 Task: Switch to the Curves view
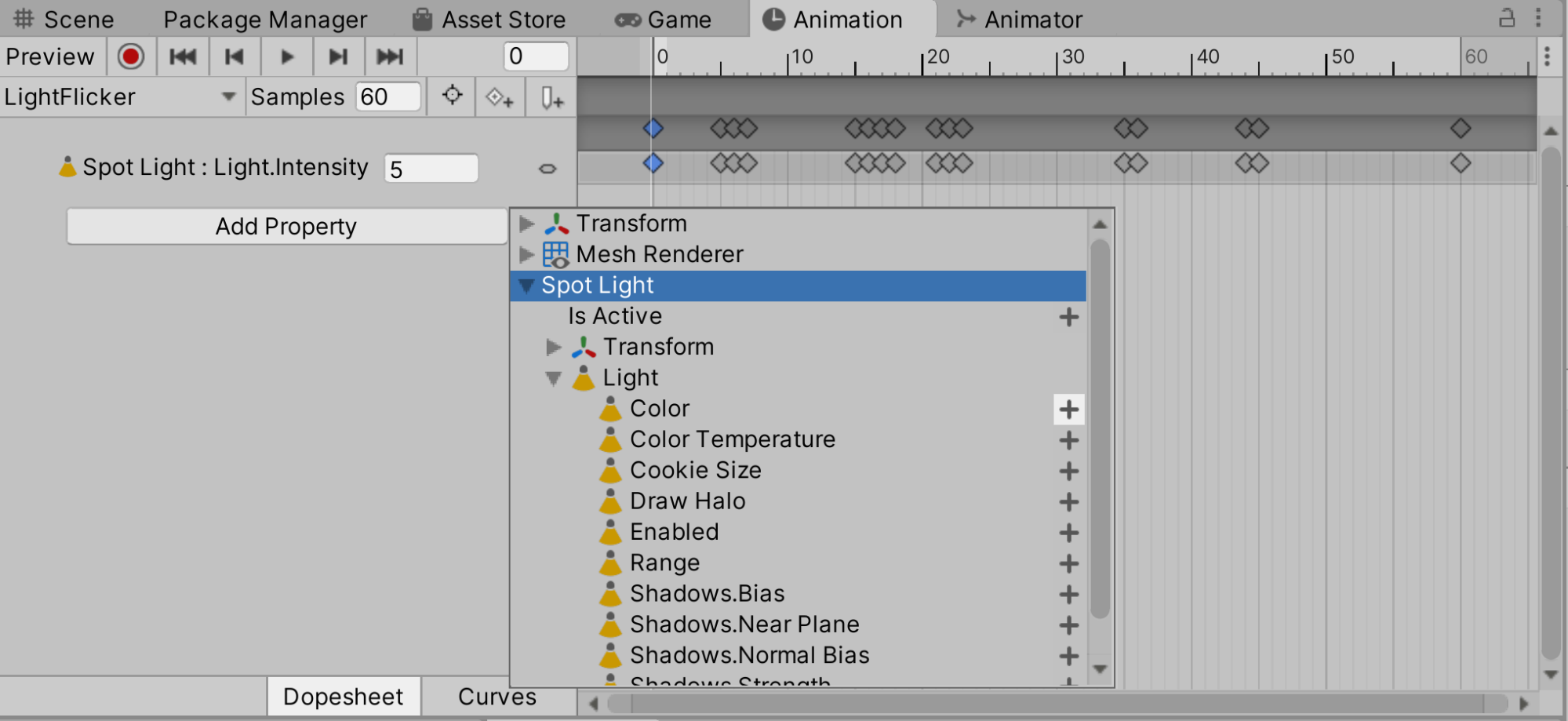point(497,697)
